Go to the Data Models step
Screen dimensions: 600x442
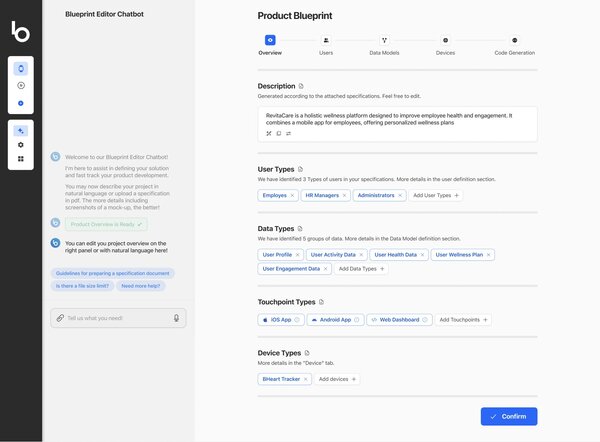pyautogui.click(x=384, y=40)
